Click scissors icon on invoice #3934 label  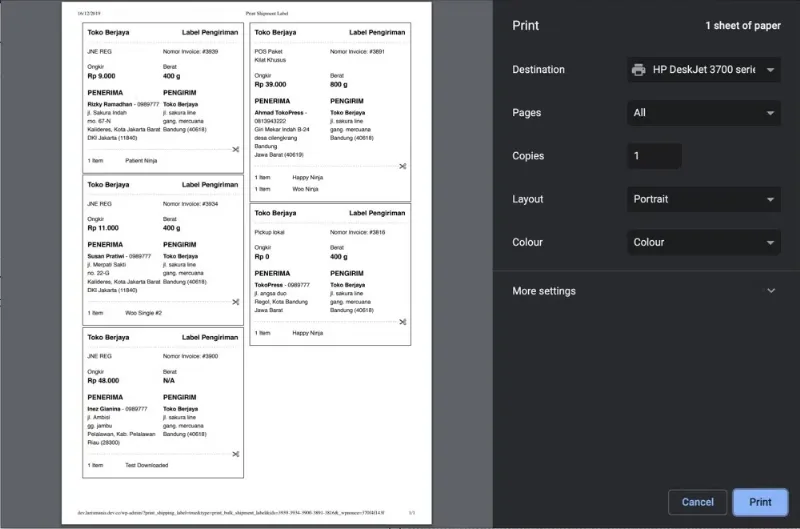click(x=236, y=302)
